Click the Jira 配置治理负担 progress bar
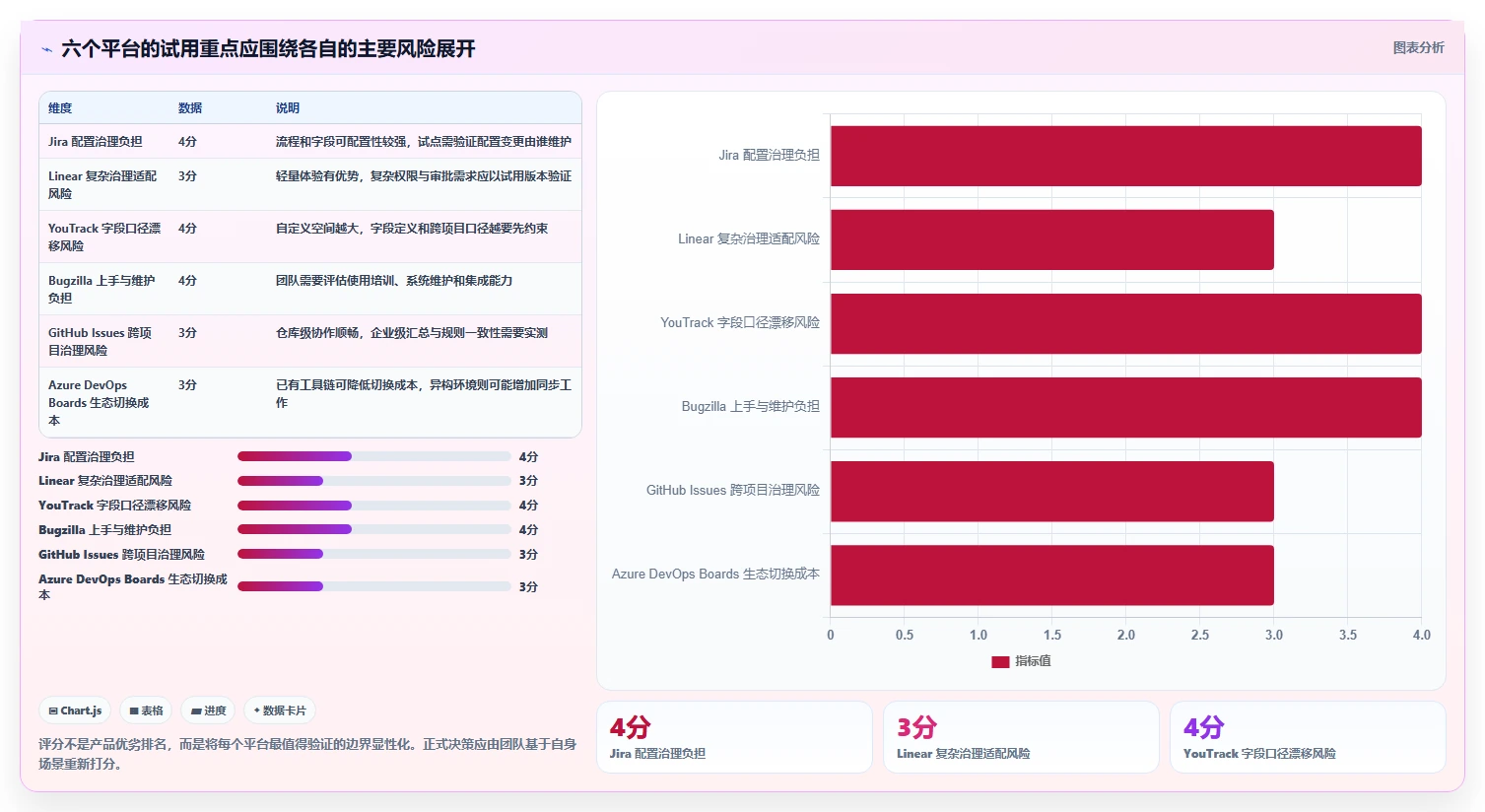 (x=373, y=456)
